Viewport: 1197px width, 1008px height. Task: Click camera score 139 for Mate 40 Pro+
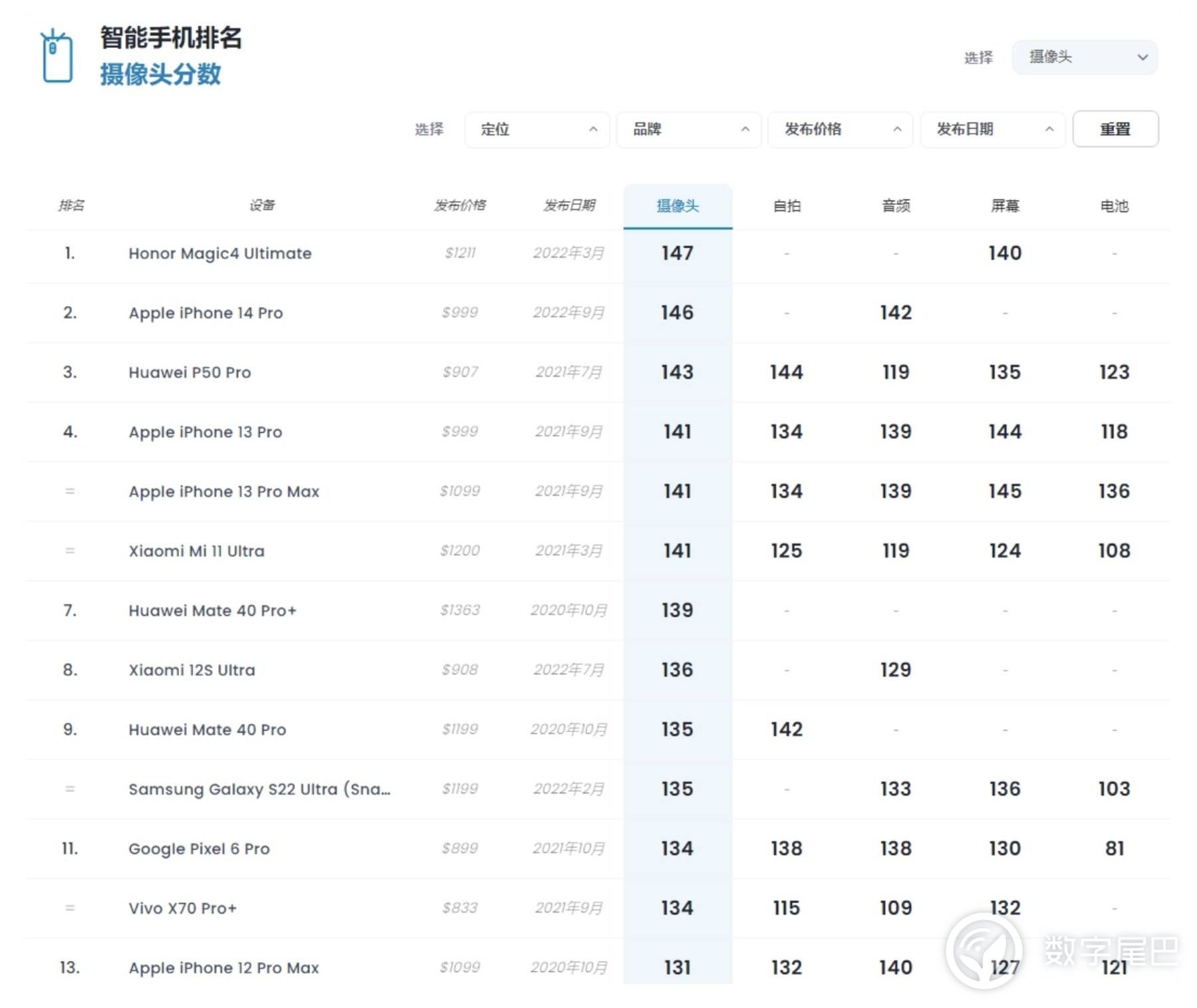[678, 610]
